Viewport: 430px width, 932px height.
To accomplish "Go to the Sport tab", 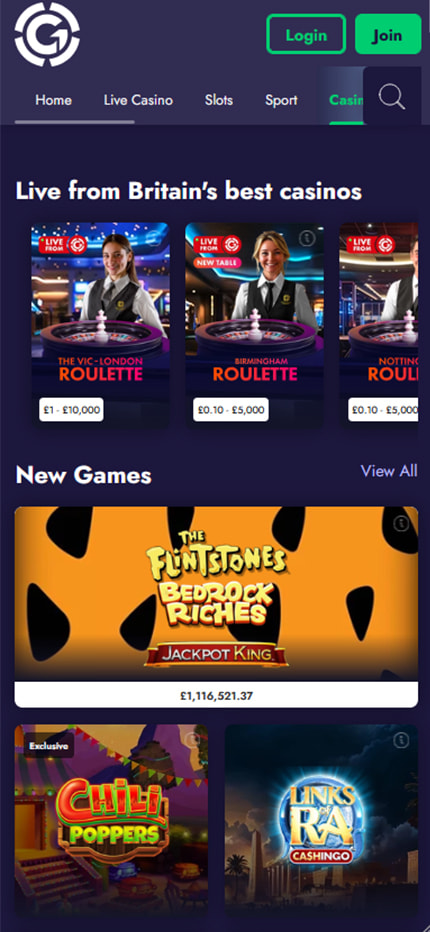I will (281, 100).
